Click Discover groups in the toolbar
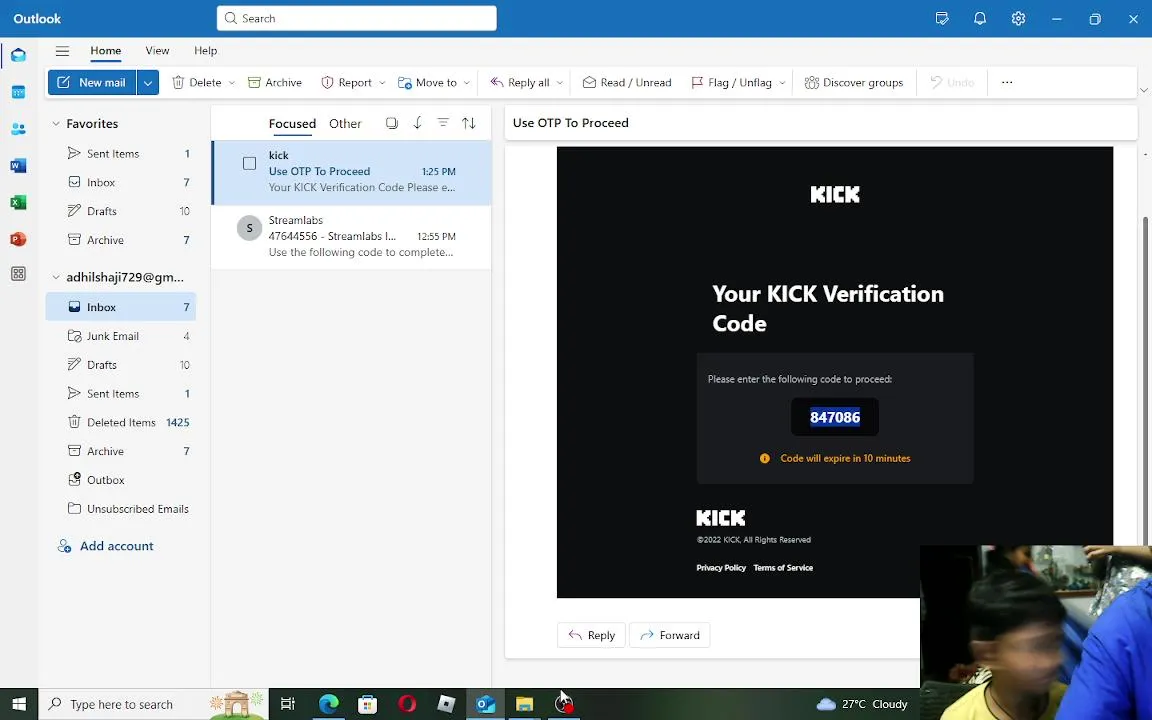 [854, 82]
